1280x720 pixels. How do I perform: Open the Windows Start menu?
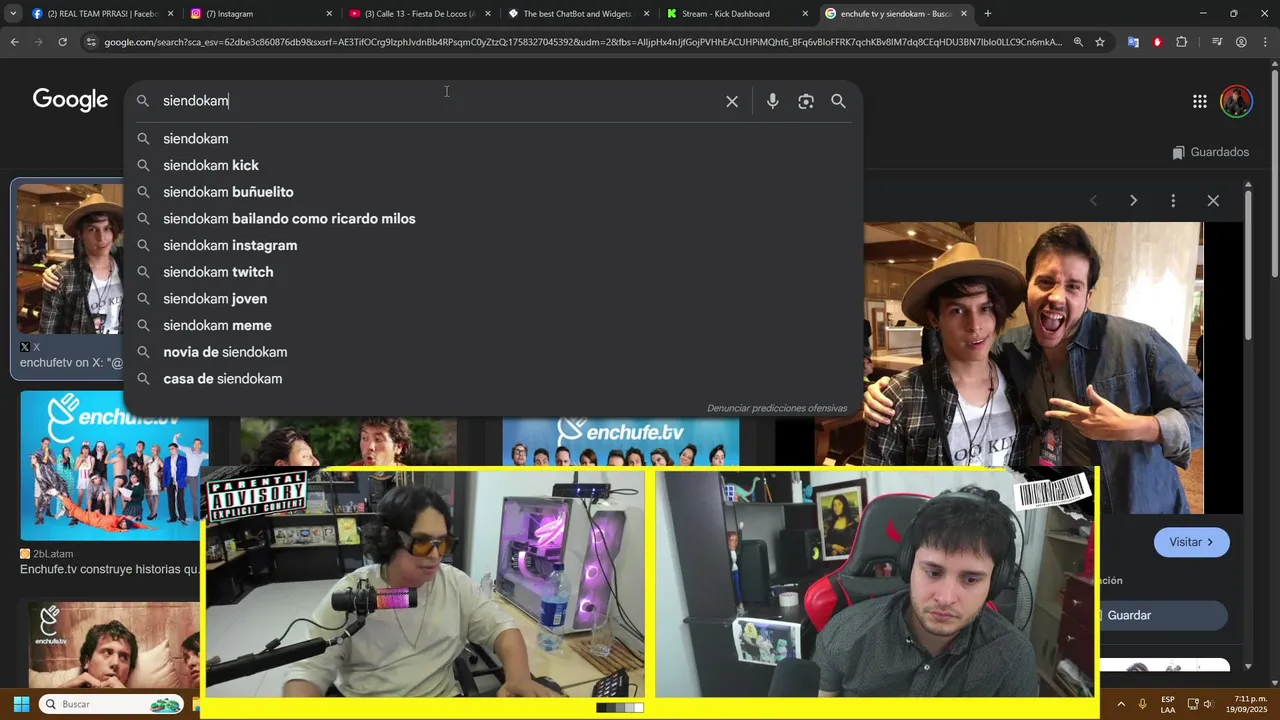[21, 704]
